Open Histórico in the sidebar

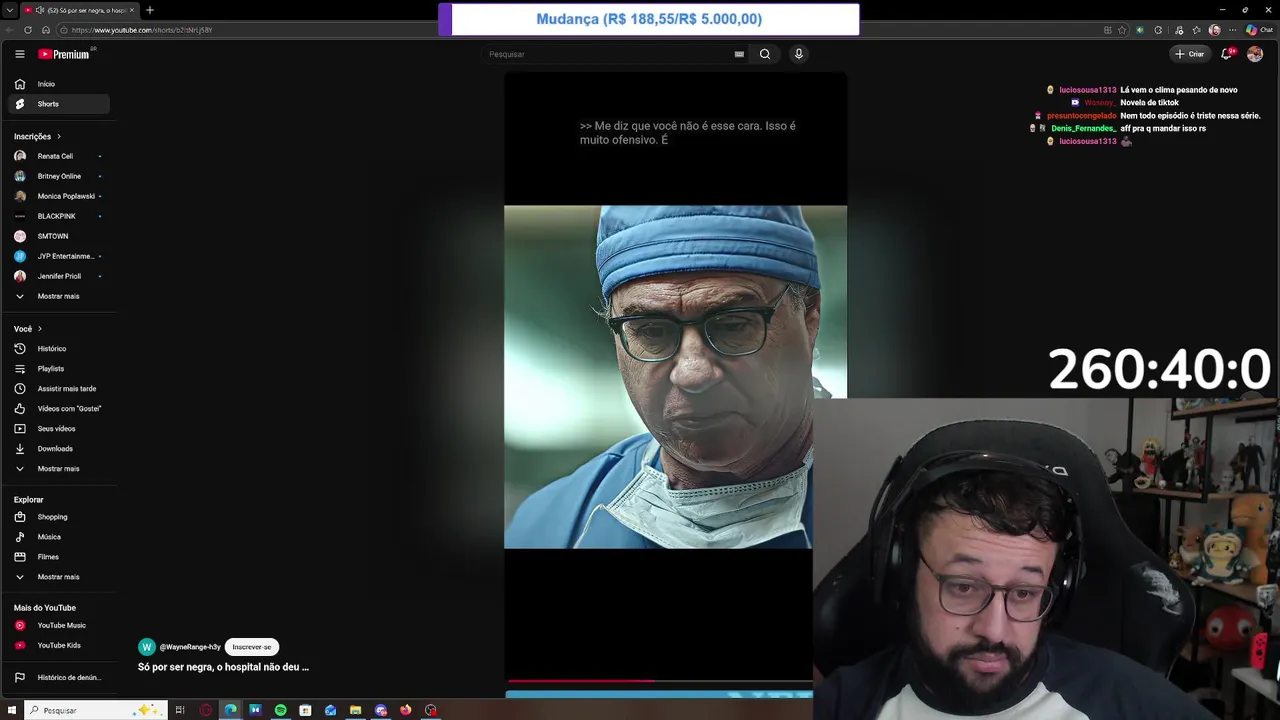(x=59, y=349)
